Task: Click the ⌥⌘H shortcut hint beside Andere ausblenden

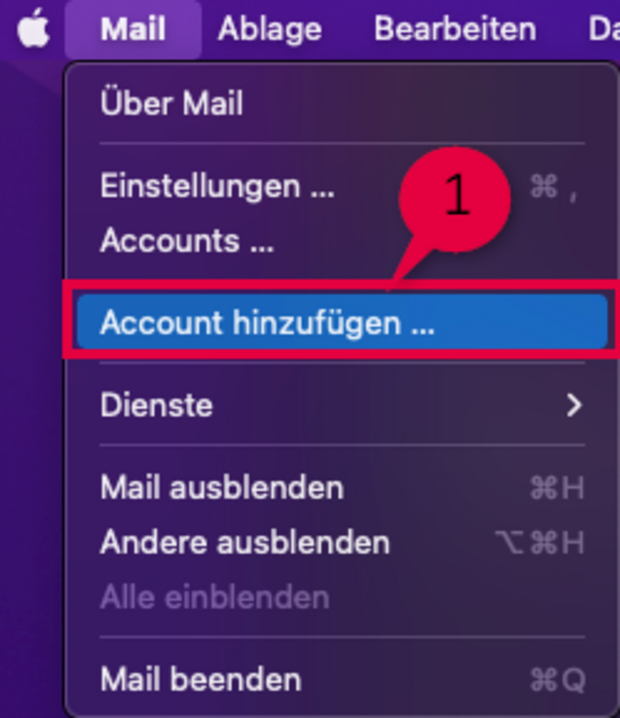Action: (x=539, y=543)
